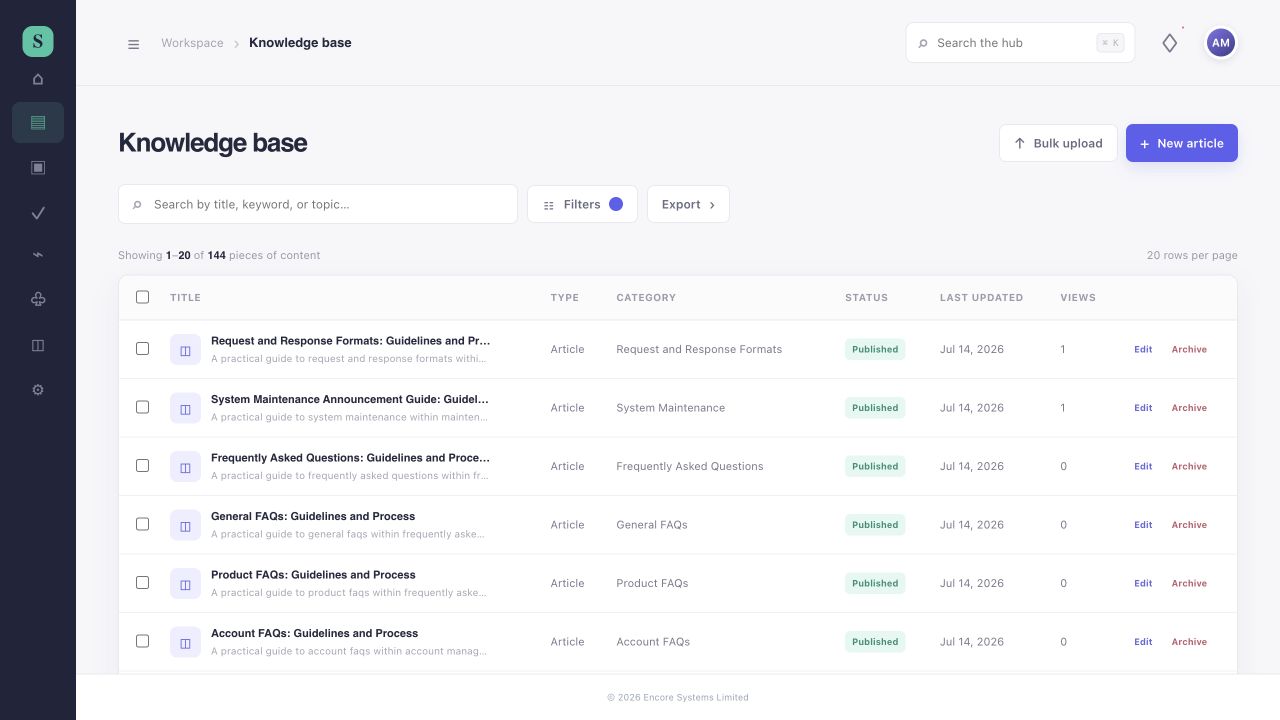Image resolution: width=1280 pixels, height=720 pixels.
Task: Sort by Last Updated column header
Action: [981, 297]
